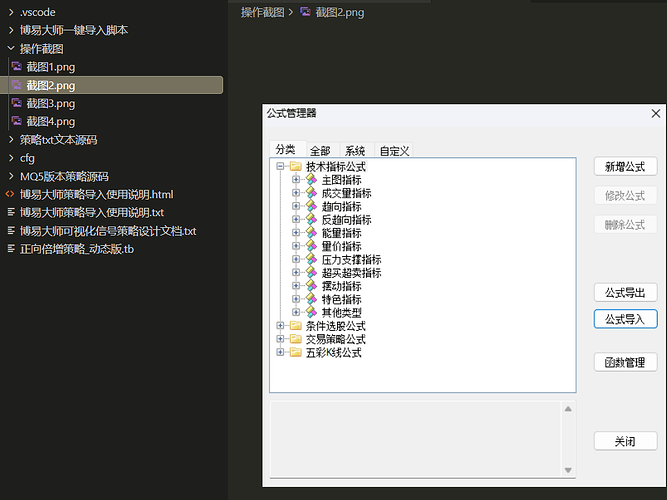Viewport: 667px width, 500px height.
Task: Select the 摆动指标 tree label
Action: tap(342, 286)
